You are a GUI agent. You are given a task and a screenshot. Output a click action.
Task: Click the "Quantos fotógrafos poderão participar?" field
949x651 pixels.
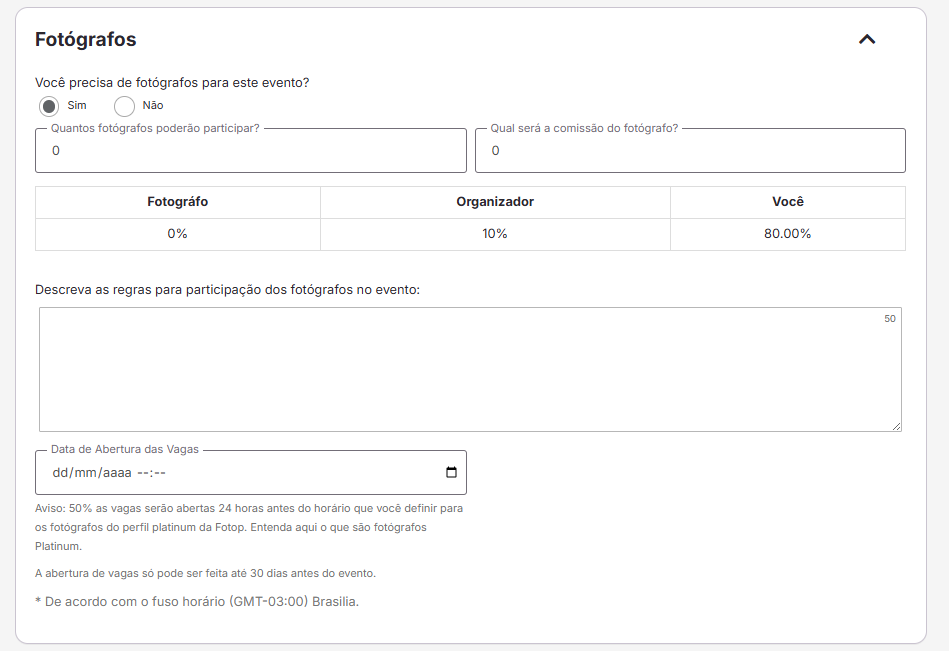250,151
